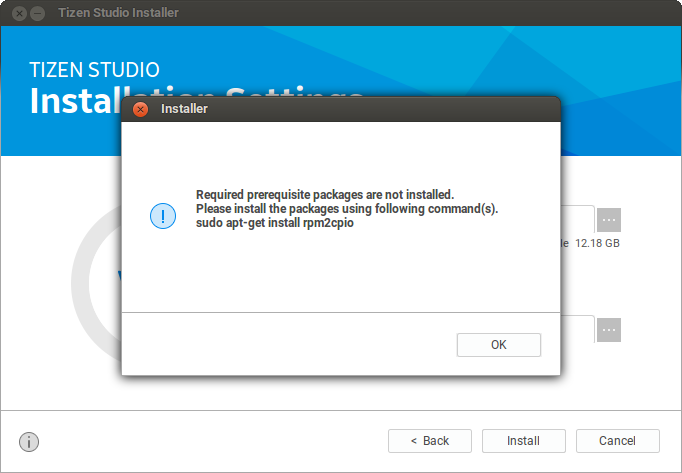Close the Tizen Studio Installer main window

pyautogui.click(x=19, y=13)
